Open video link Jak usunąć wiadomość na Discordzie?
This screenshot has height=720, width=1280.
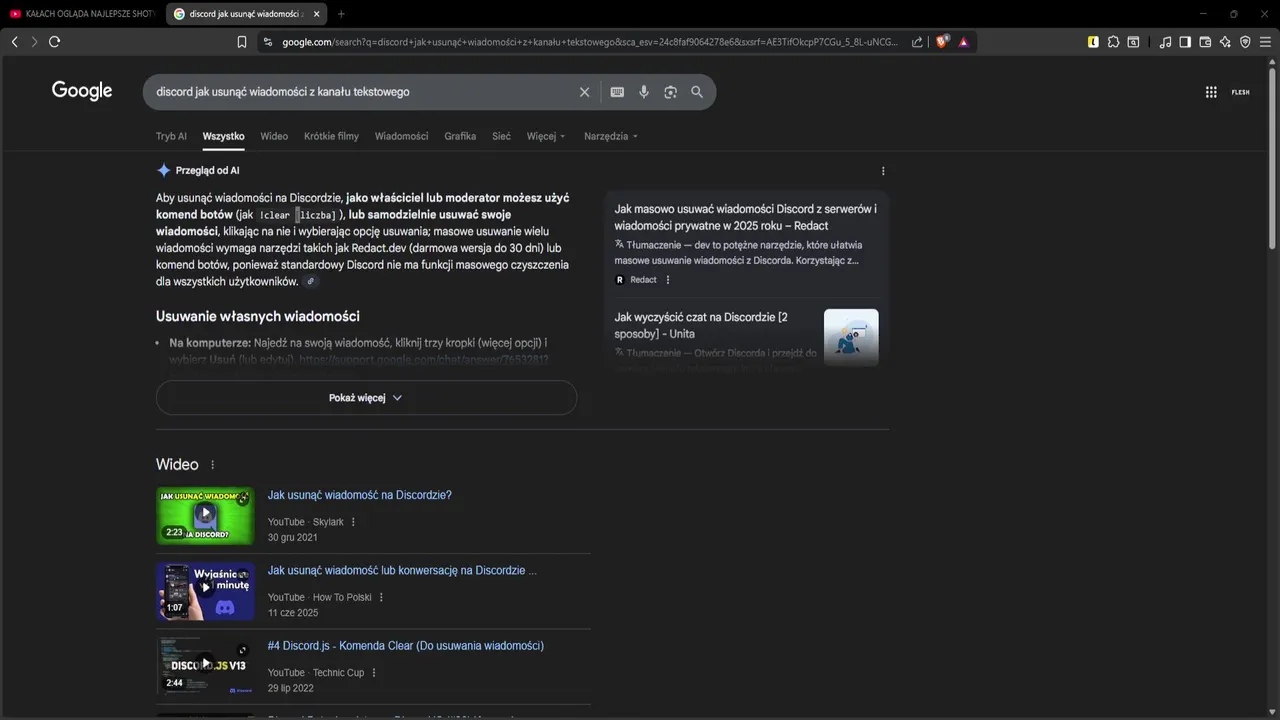(359, 495)
